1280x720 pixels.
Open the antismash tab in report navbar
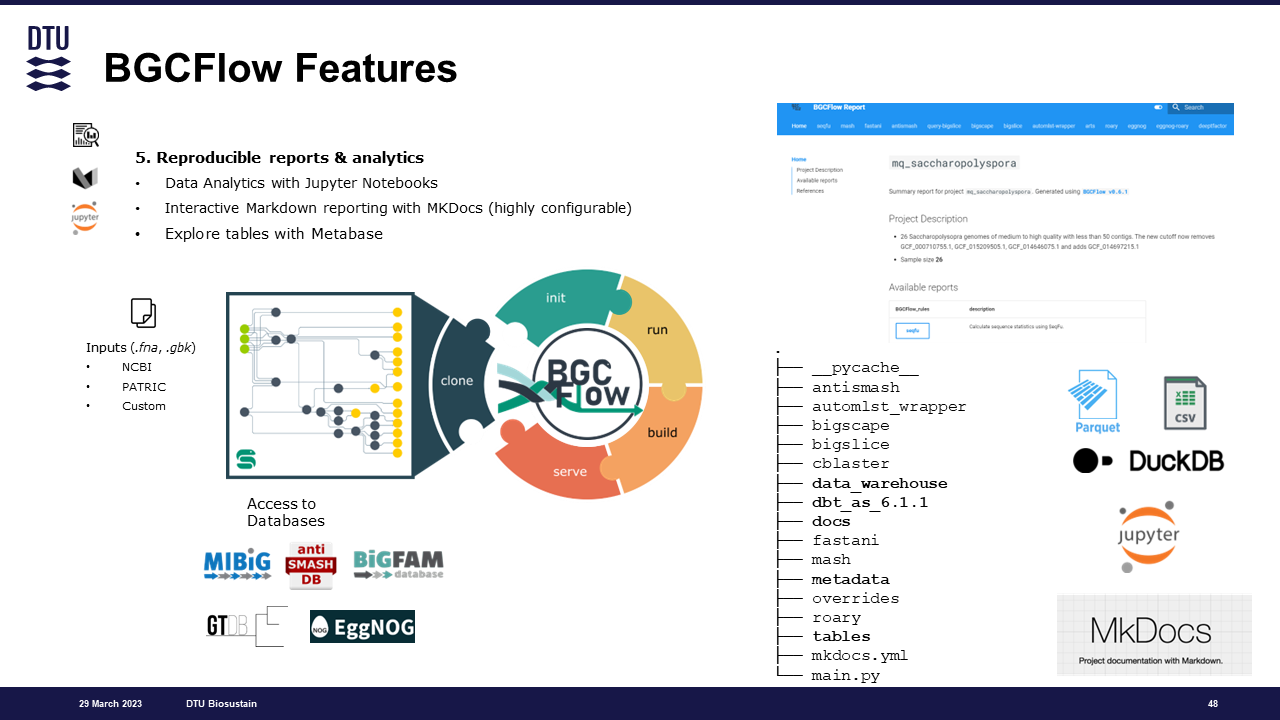(905, 126)
